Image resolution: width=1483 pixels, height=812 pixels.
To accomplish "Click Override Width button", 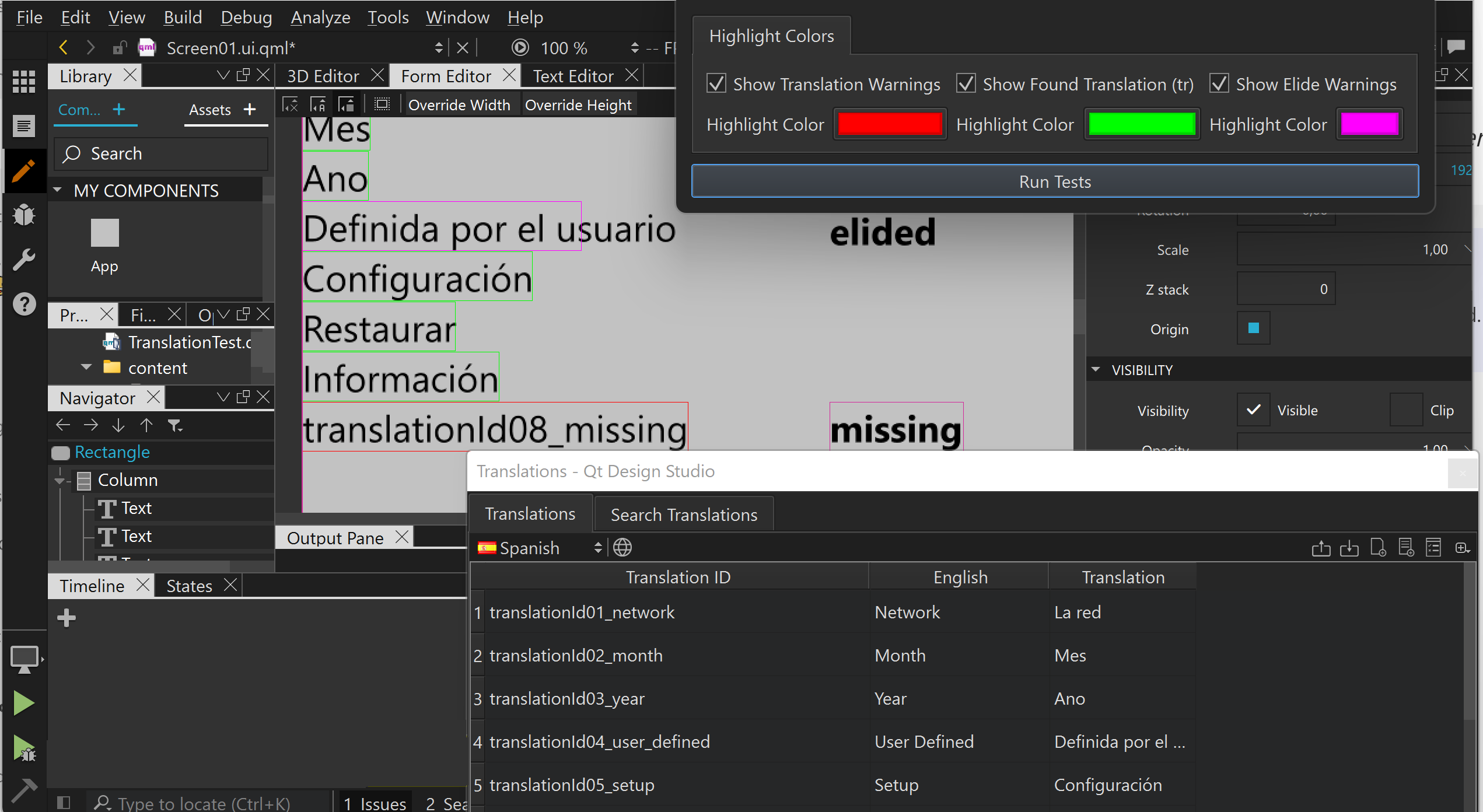I will click(x=459, y=105).
